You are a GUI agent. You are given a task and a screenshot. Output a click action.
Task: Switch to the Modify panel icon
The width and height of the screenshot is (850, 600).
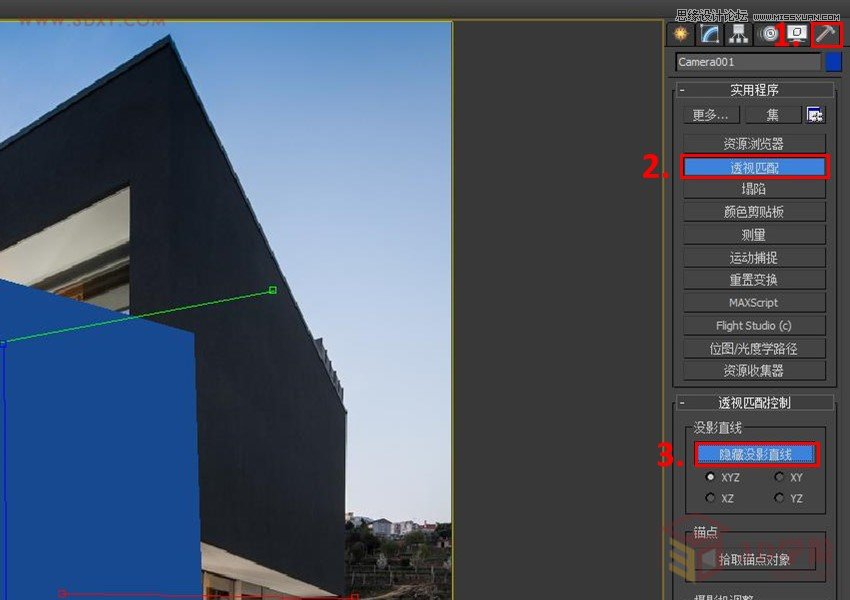click(x=708, y=34)
